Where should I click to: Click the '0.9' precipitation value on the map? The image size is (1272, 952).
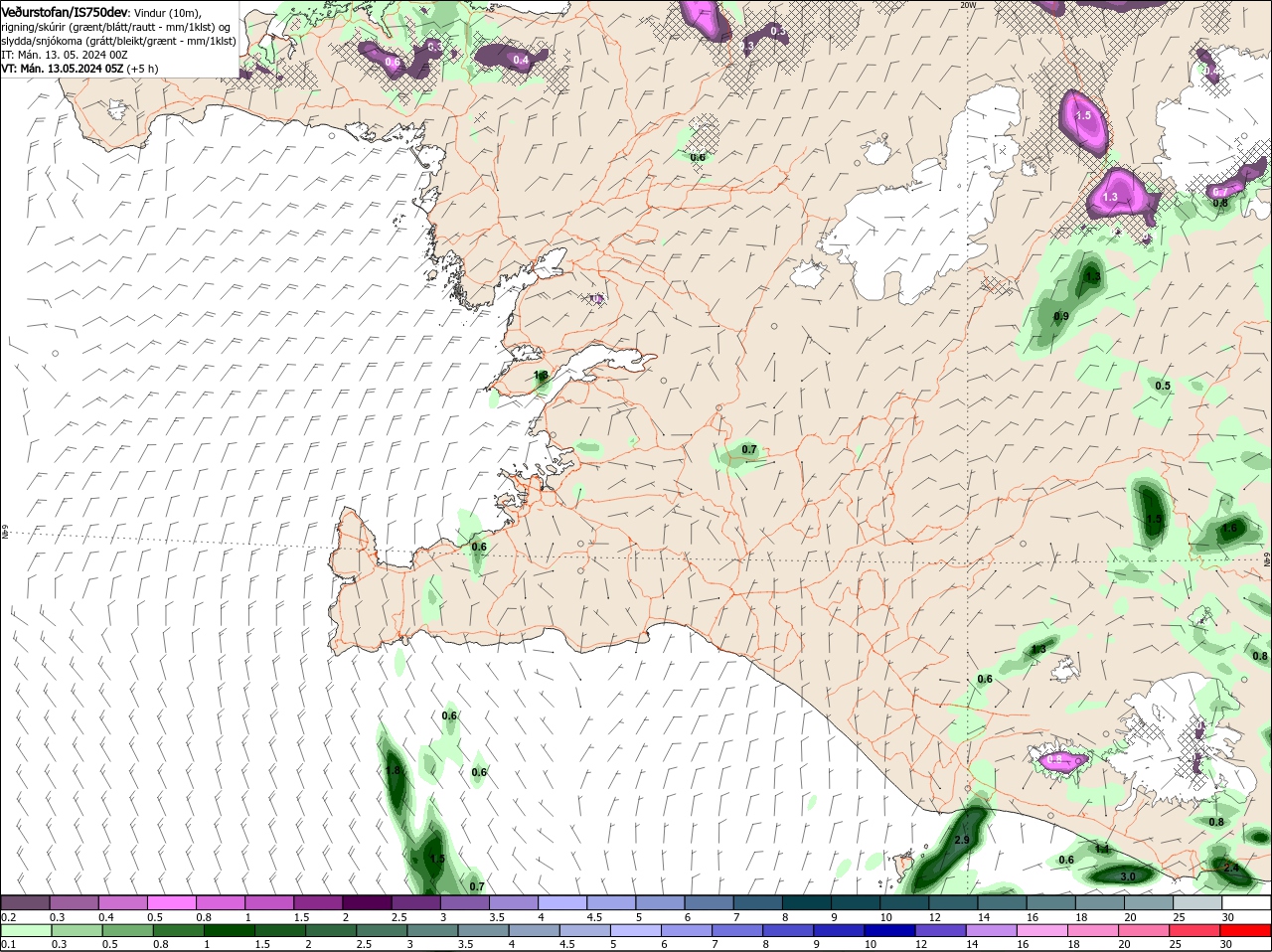pos(1061,317)
